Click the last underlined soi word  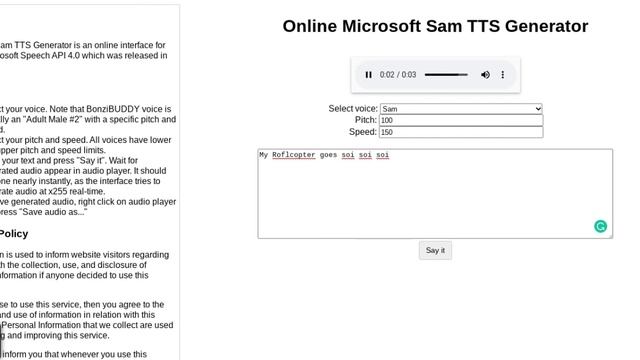pos(382,155)
